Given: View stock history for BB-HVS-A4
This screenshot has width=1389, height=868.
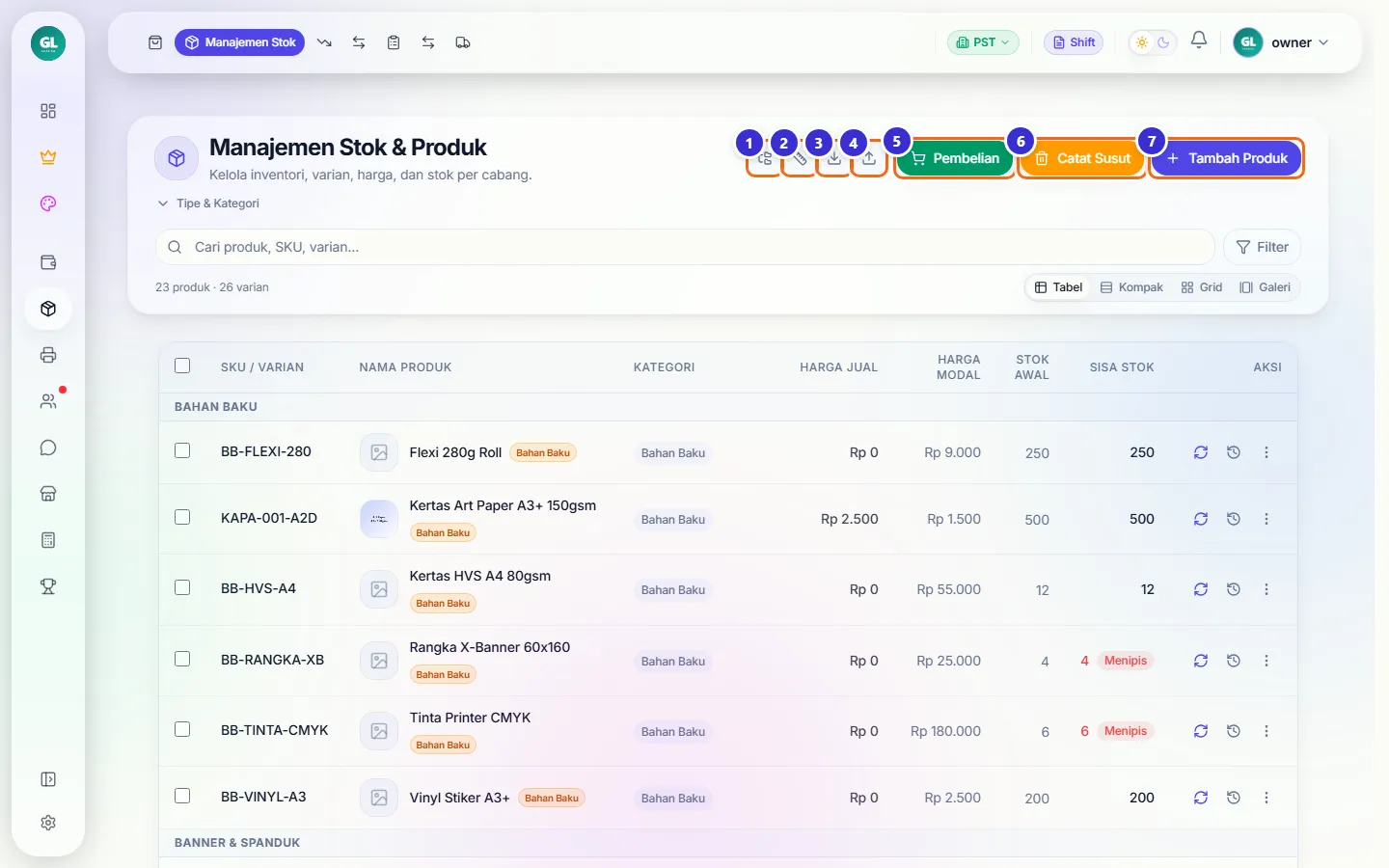Looking at the screenshot, I should [x=1234, y=589].
